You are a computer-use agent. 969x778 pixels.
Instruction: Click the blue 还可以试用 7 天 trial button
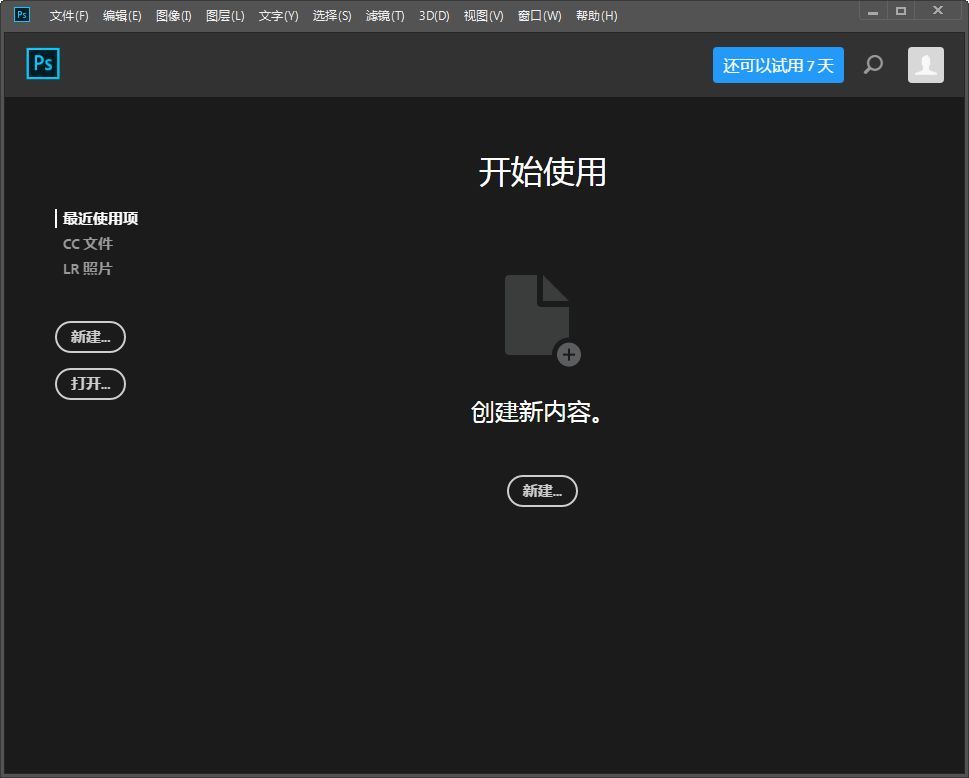coord(778,65)
